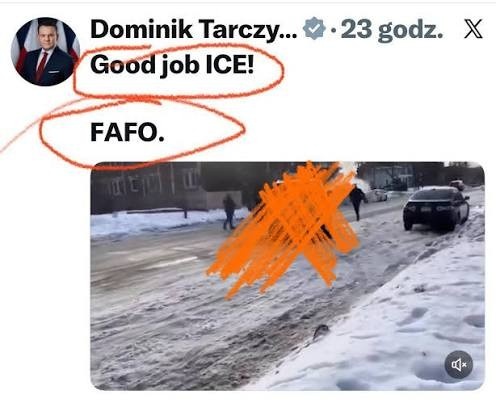
Task: Open the post via 23 godz. timestamp
Action: pos(392,30)
